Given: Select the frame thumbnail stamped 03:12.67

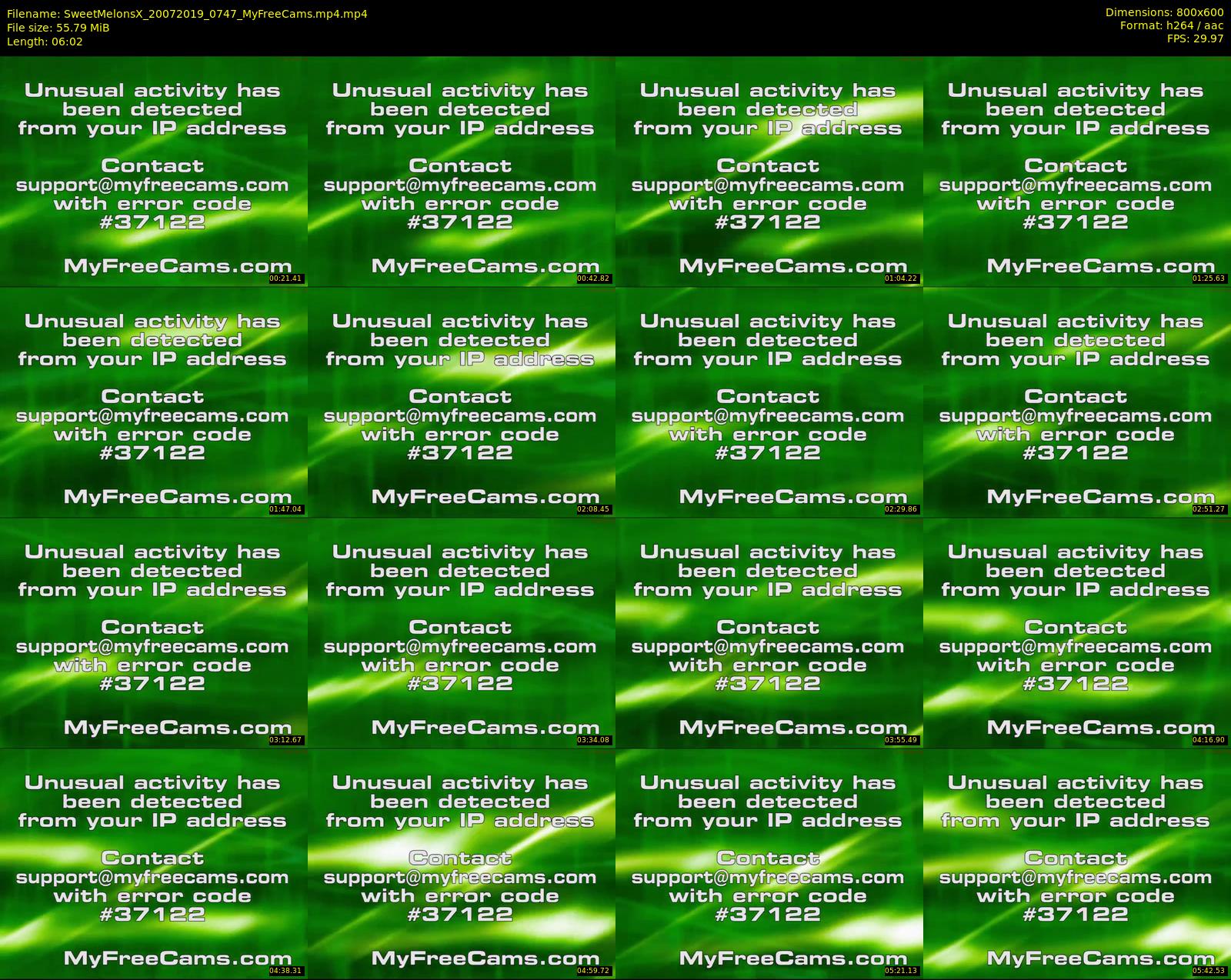Looking at the screenshot, I should click(x=153, y=632).
